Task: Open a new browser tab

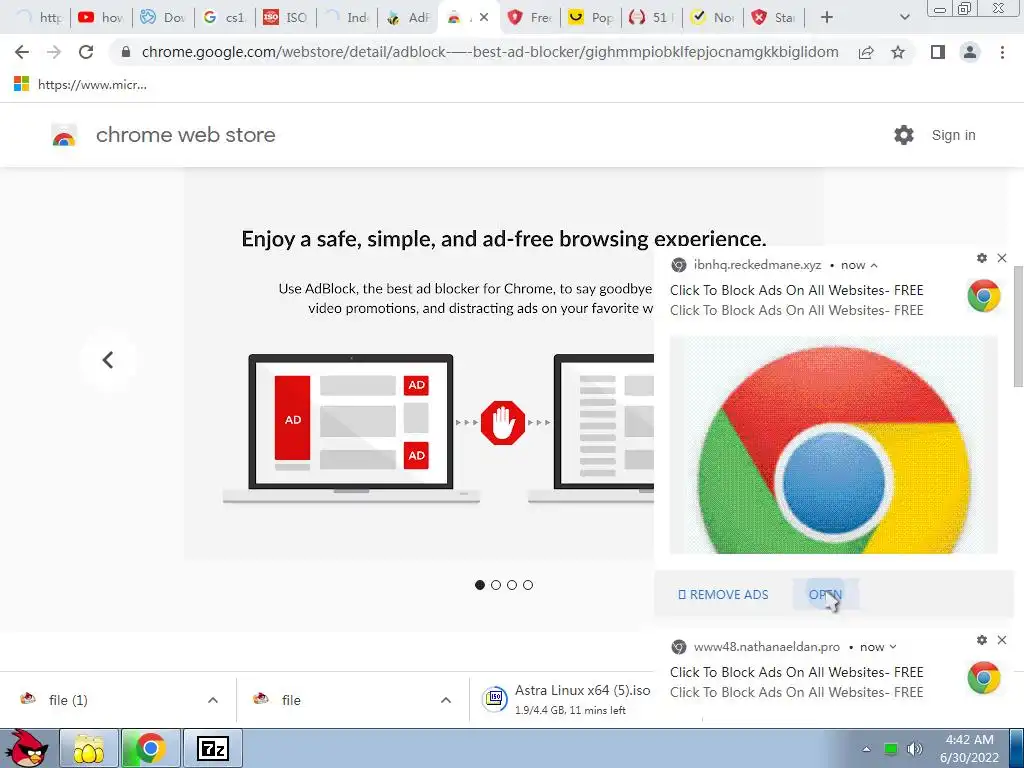Action: (827, 18)
